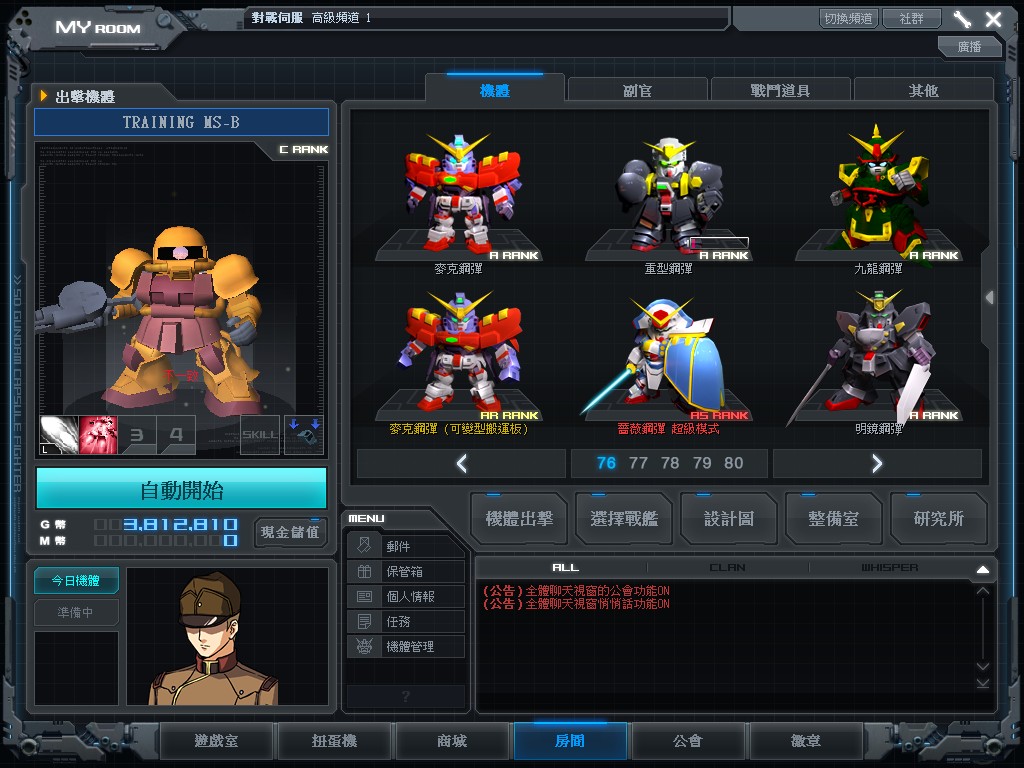Select the first weapon skill icon
Image resolution: width=1024 pixels, height=768 pixels.
[59, 435]
